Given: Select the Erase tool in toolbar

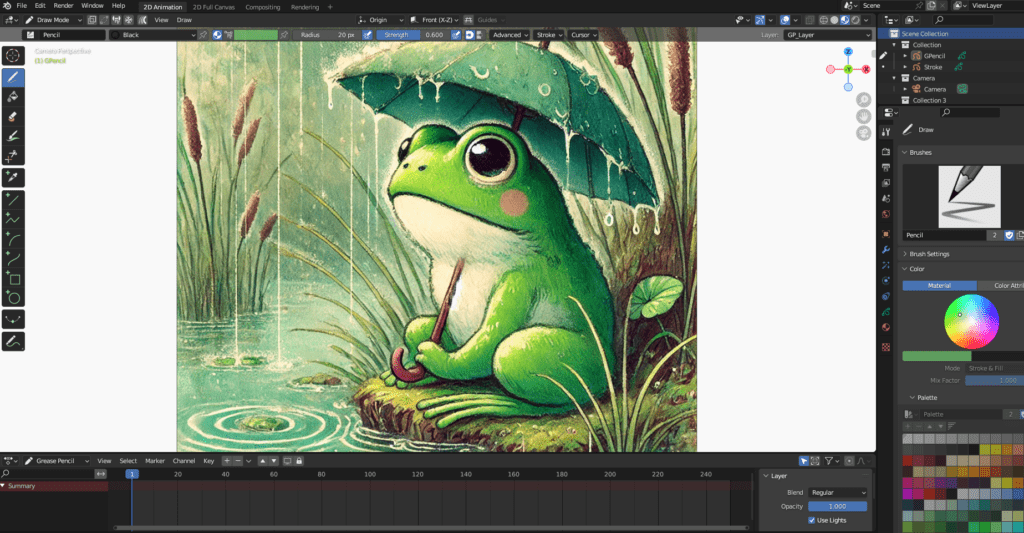Looking at the screenshot, I should click(x=14, y=116).
